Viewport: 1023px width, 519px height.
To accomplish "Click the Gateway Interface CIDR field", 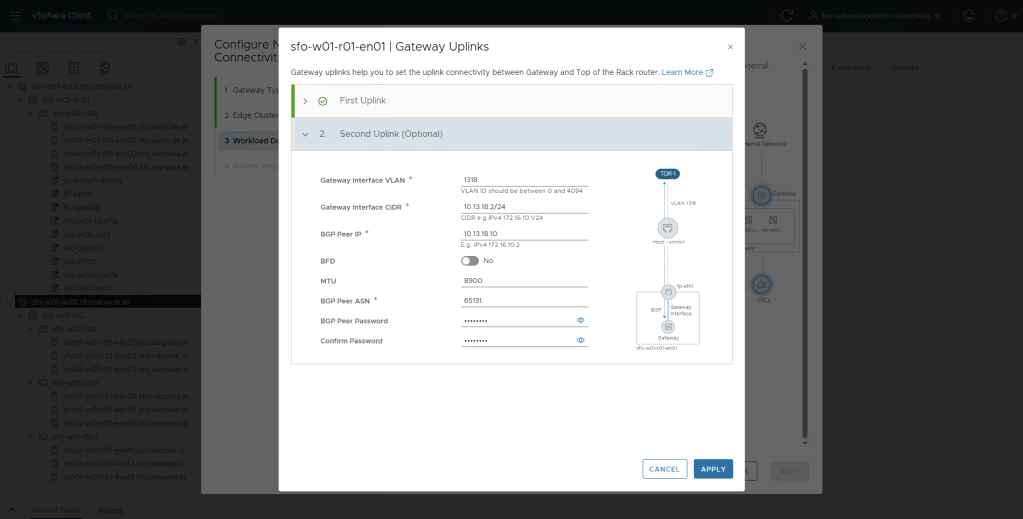I will [x=524, y=207].
